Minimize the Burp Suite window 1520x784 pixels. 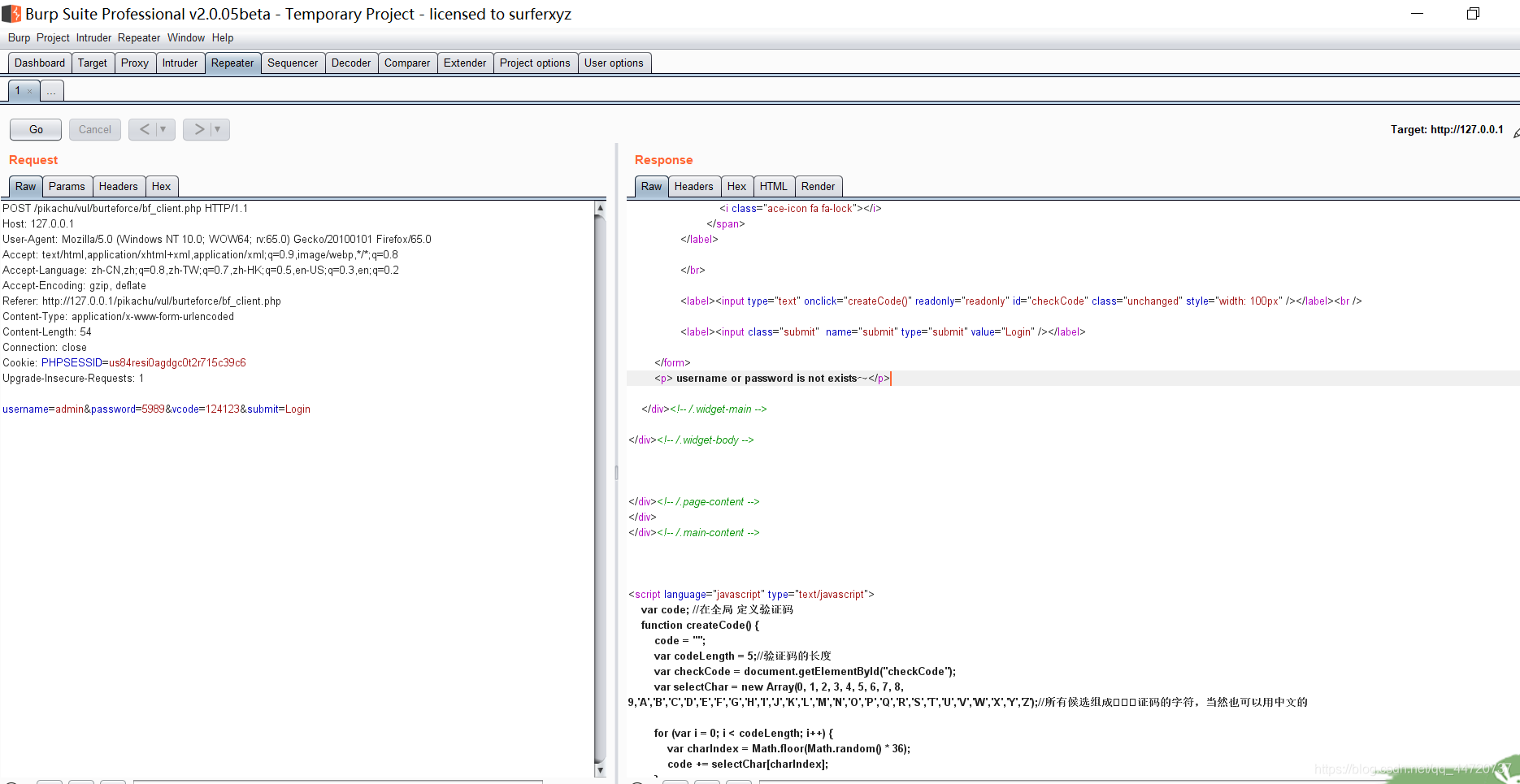pos(1417,14)
